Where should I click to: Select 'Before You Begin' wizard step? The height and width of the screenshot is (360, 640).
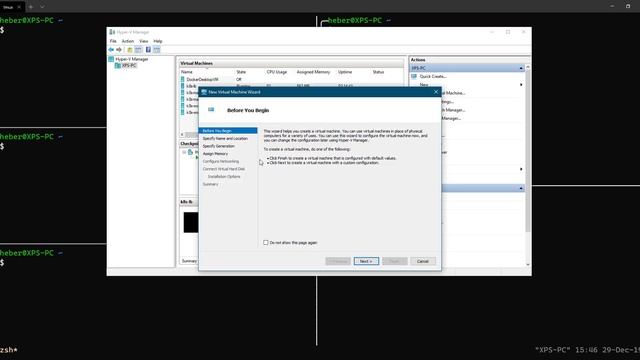(x=228, y=131)
